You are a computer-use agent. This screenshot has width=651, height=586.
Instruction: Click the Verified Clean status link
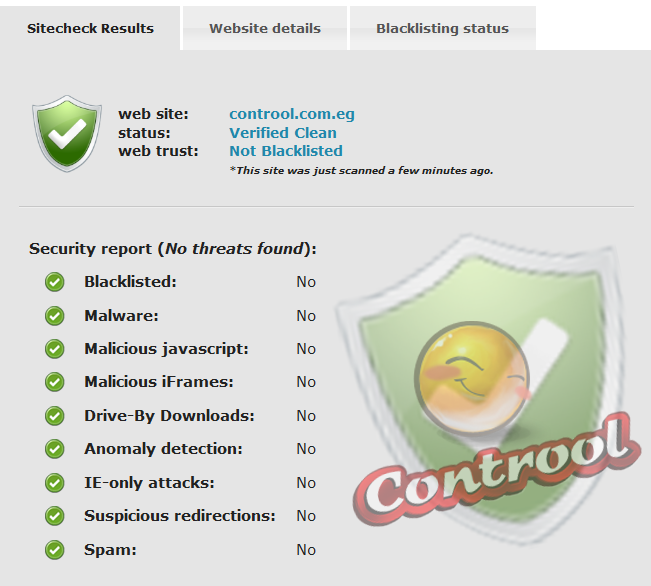point(283,133)
